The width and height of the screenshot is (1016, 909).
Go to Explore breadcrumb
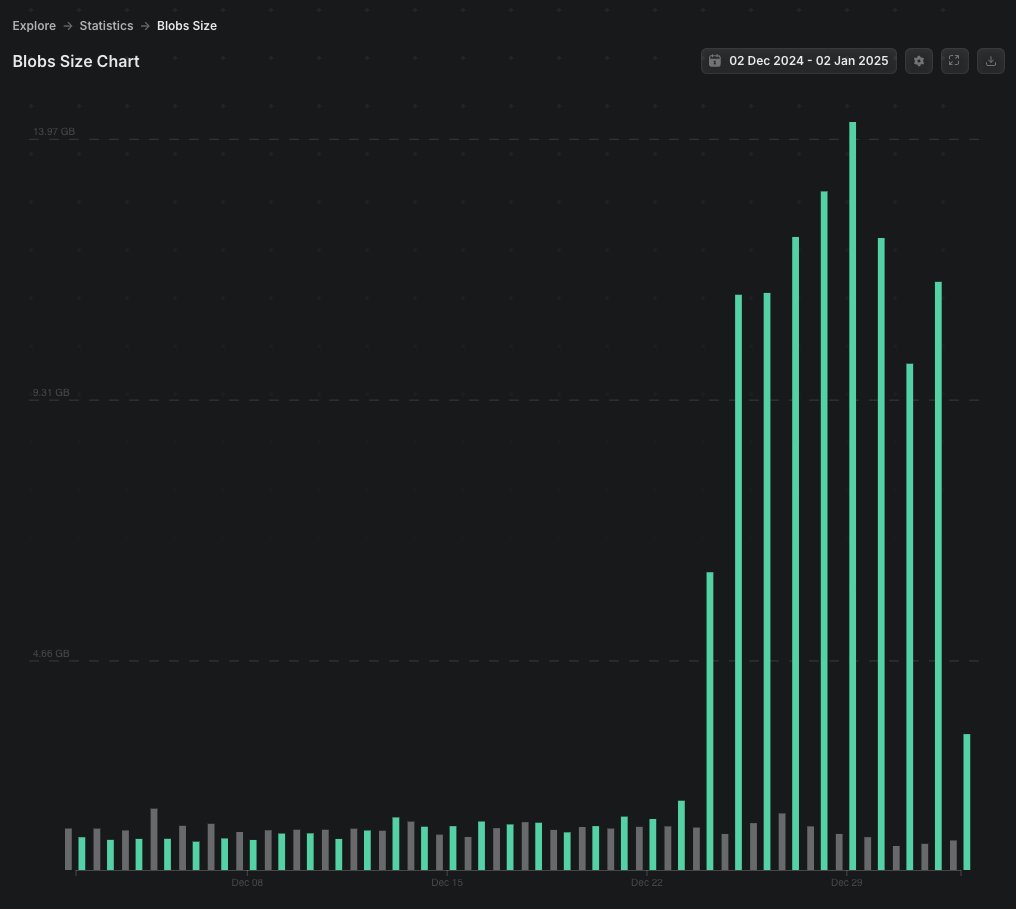click(34, 26)
